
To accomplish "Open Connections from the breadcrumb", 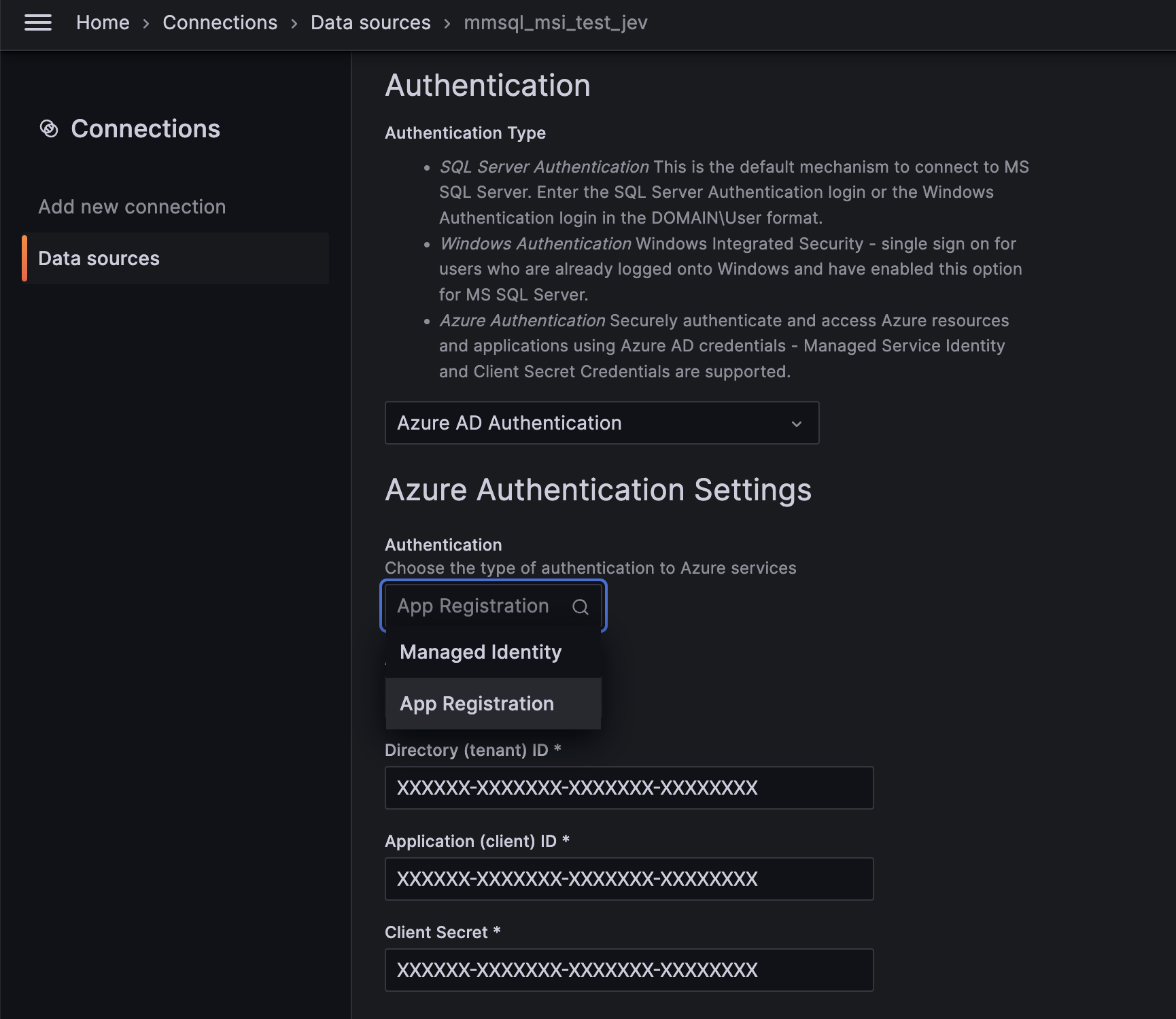I will click(x=220, y=22).
